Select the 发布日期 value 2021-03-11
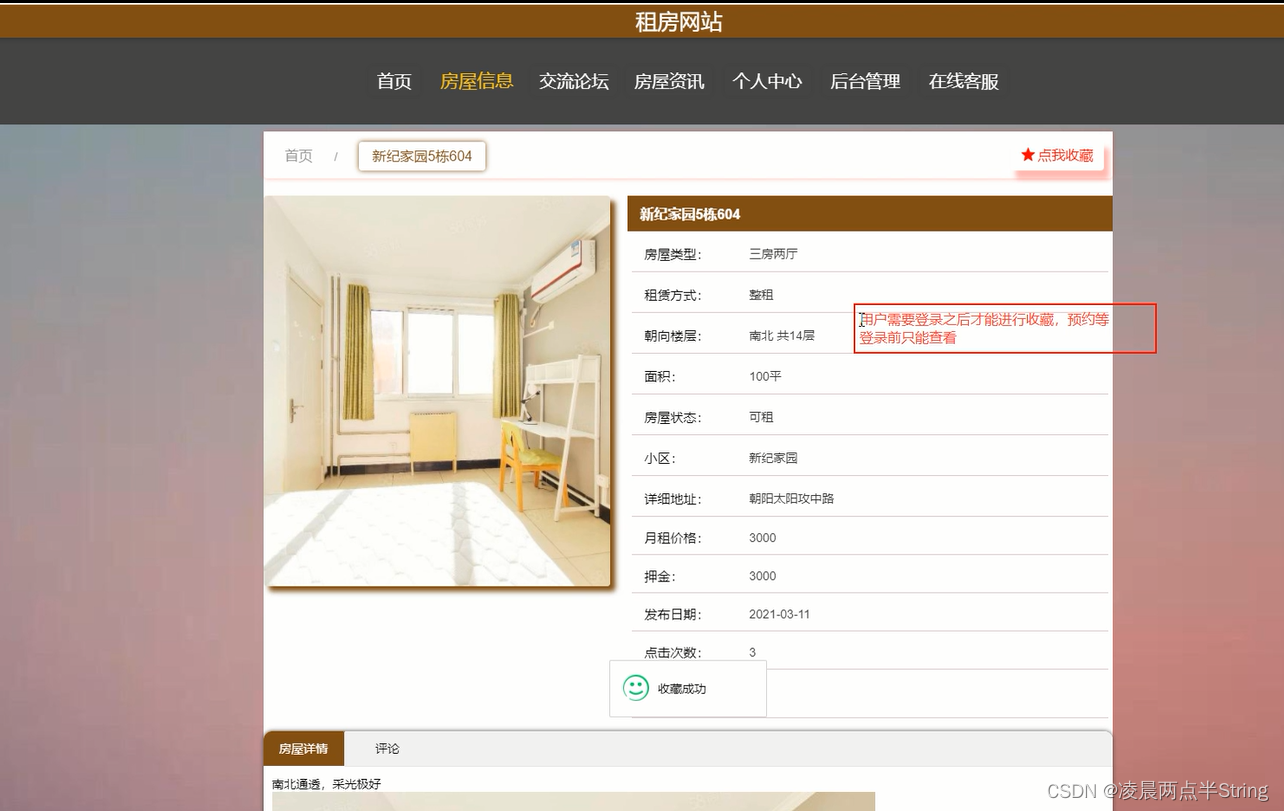The image size is (1284, 811). coord(779,614)
